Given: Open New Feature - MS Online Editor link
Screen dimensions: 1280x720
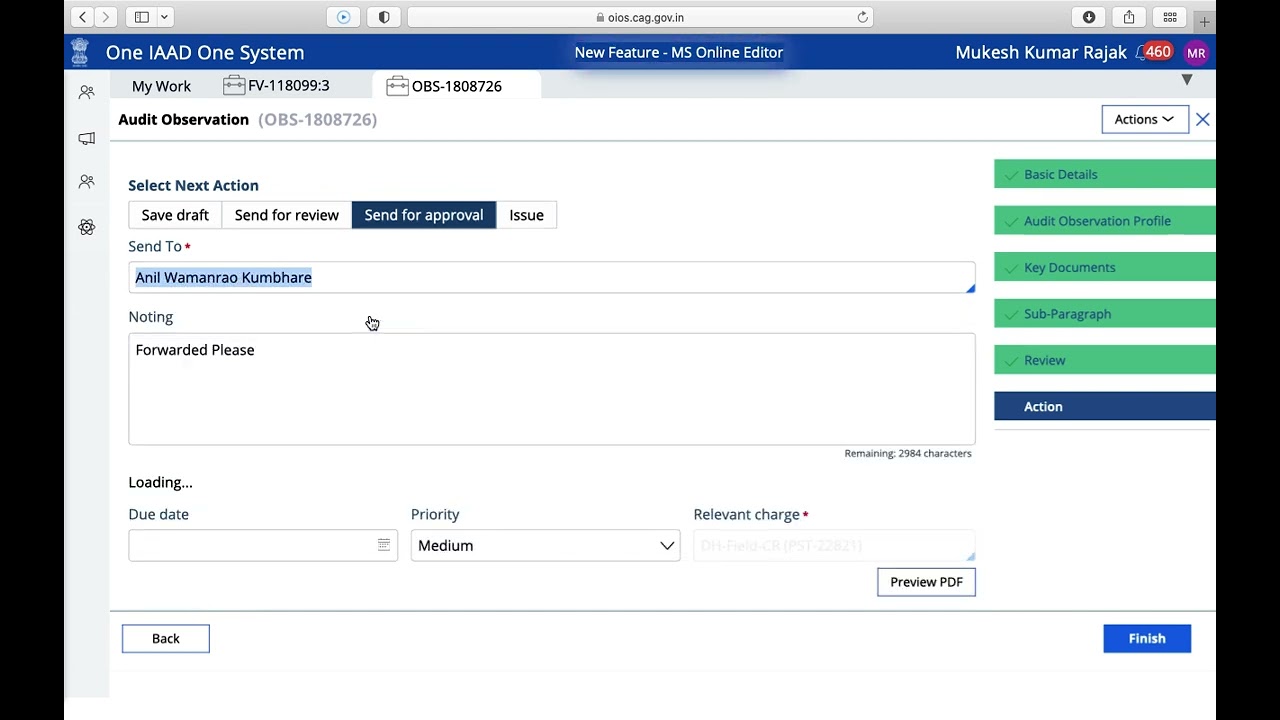Looking at the screenshot, I should pos(679,52).
